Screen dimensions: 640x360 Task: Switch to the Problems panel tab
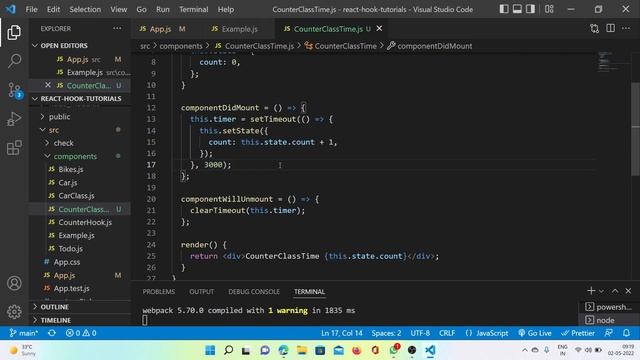tap(159, 291)
